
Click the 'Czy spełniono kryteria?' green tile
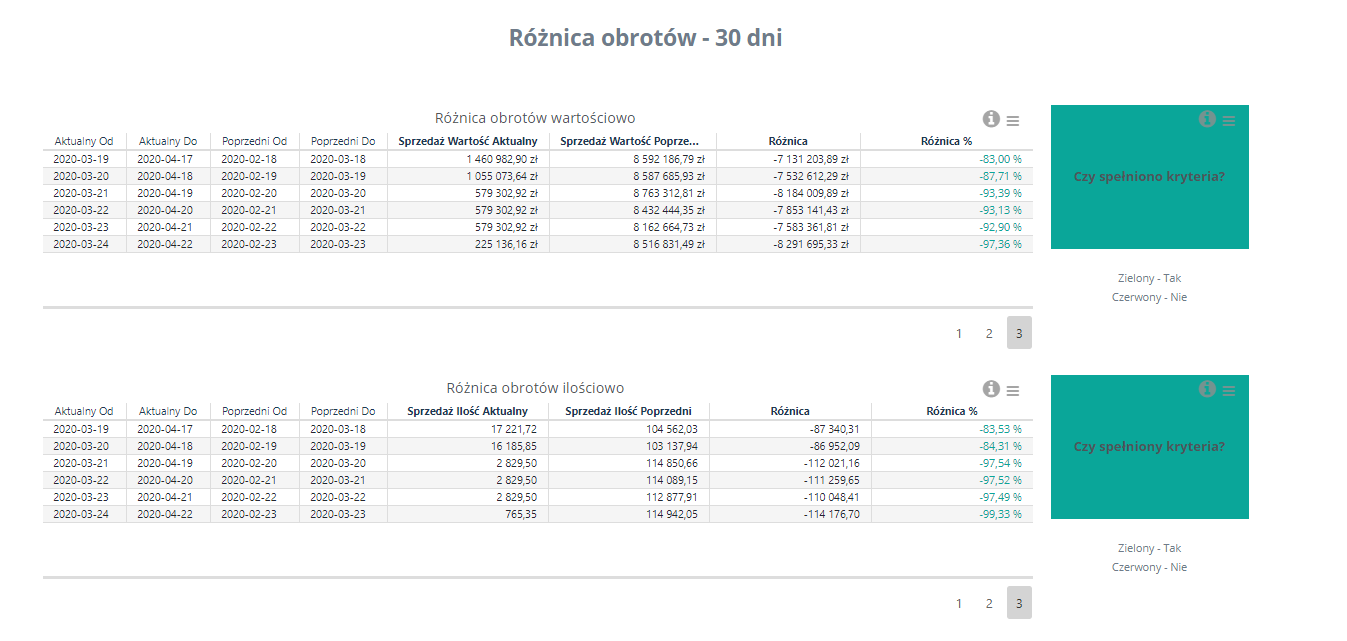[x=1149, y=177]
